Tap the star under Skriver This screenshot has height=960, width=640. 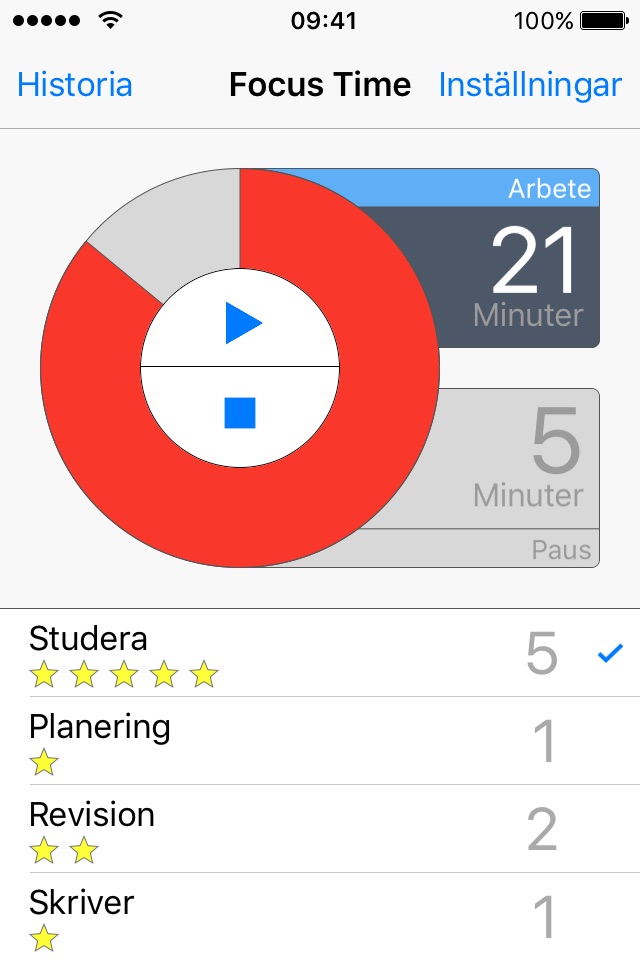pos(44,939)
